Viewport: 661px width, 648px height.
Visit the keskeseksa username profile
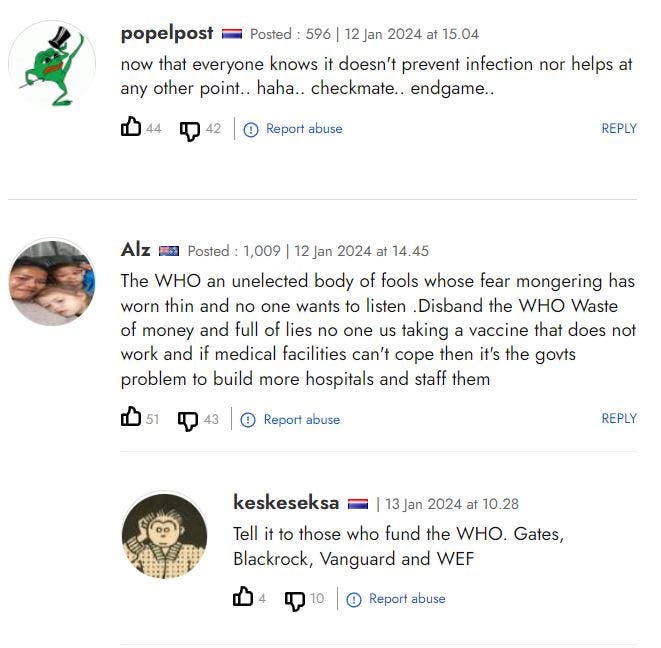(286, 503)
